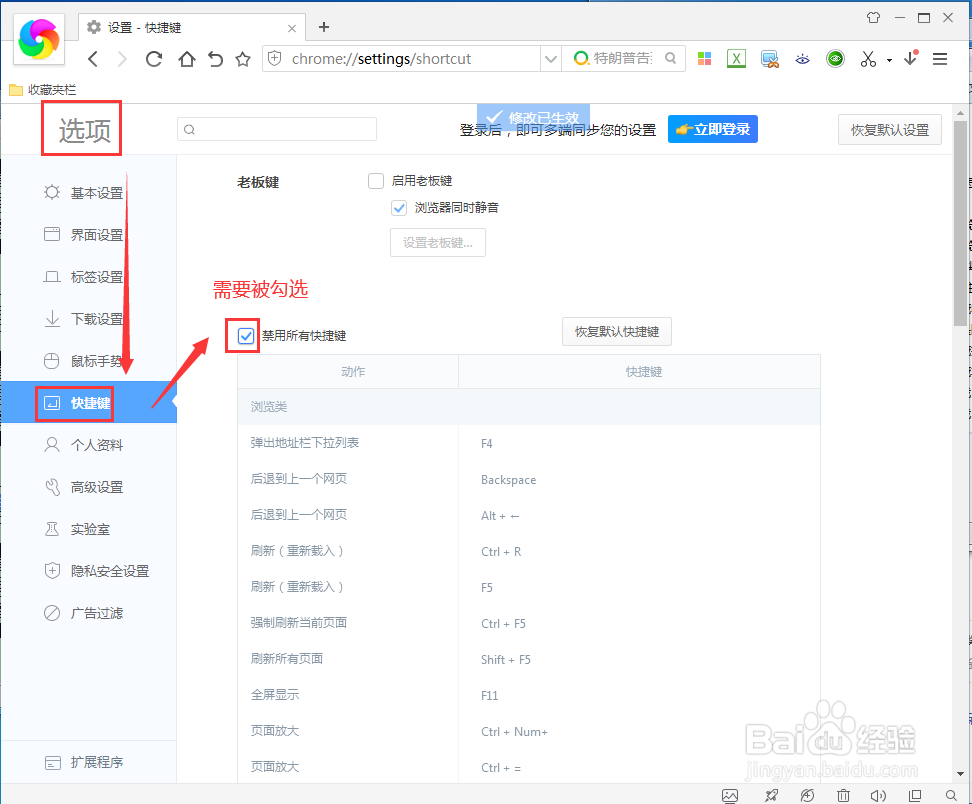Open the Excel document icon in toolbar

736,58
